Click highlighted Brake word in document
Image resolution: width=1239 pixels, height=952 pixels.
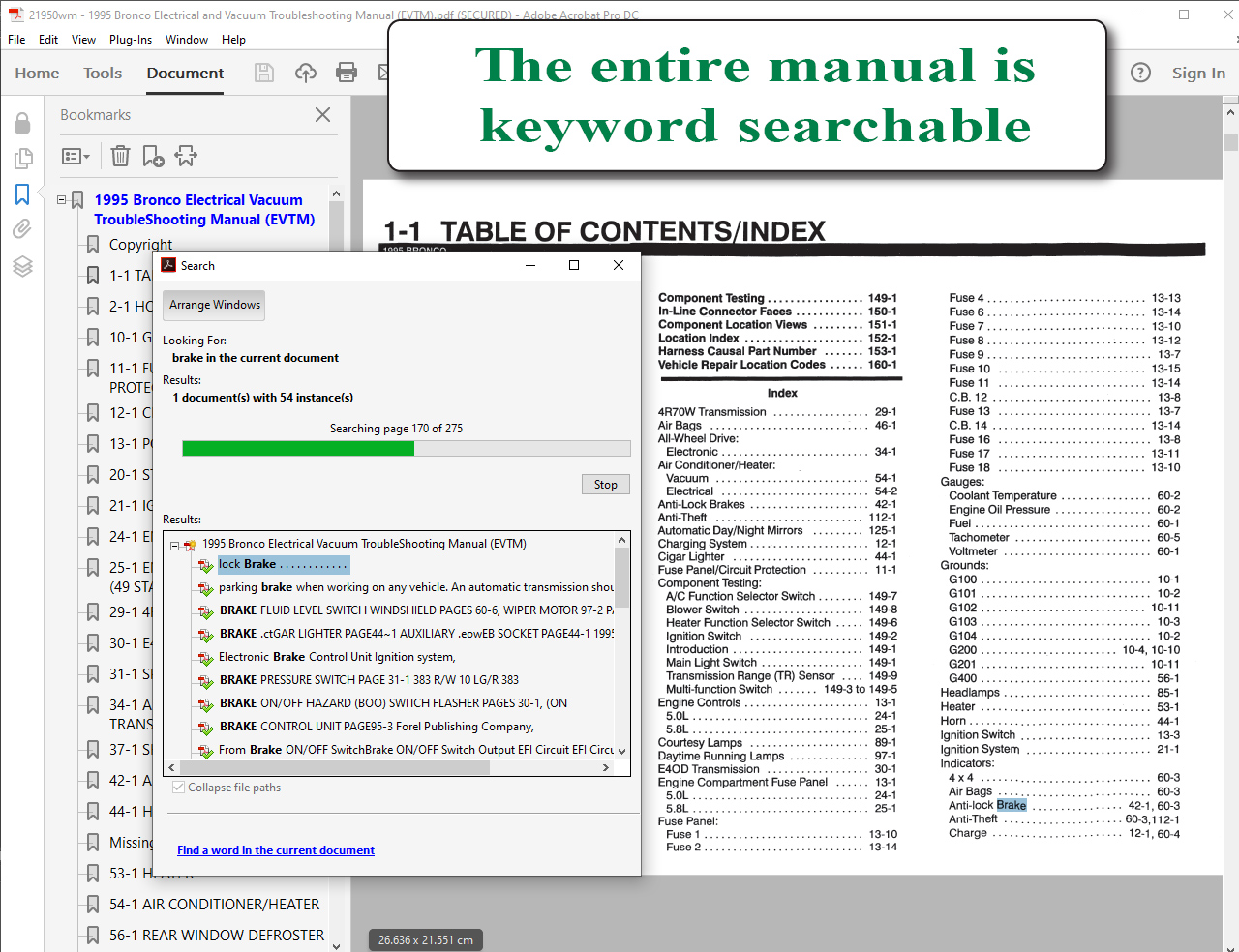point(1011,805)
